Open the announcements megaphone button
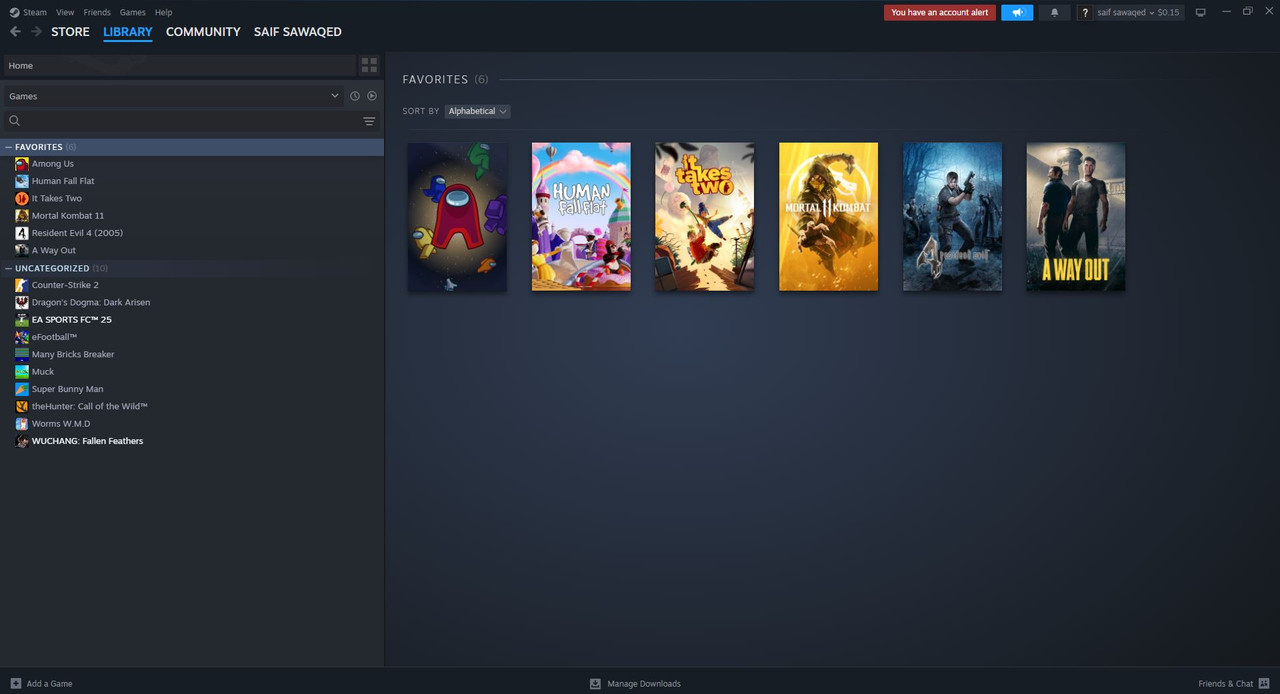This screenshot has width=1280, height=694. (1017, 12)
